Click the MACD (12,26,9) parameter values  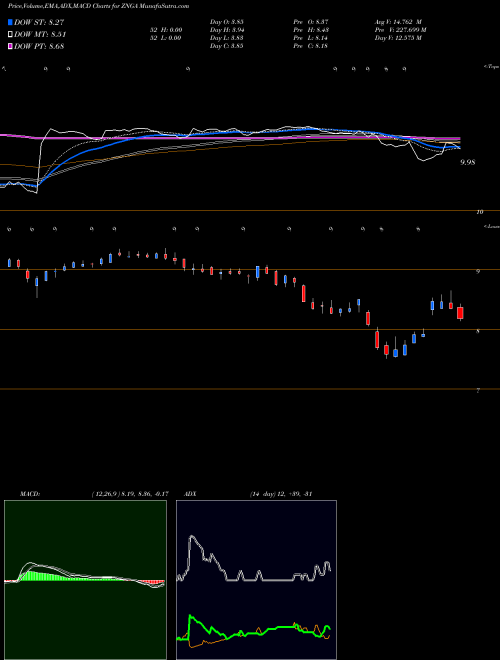[x=130, y=494]
